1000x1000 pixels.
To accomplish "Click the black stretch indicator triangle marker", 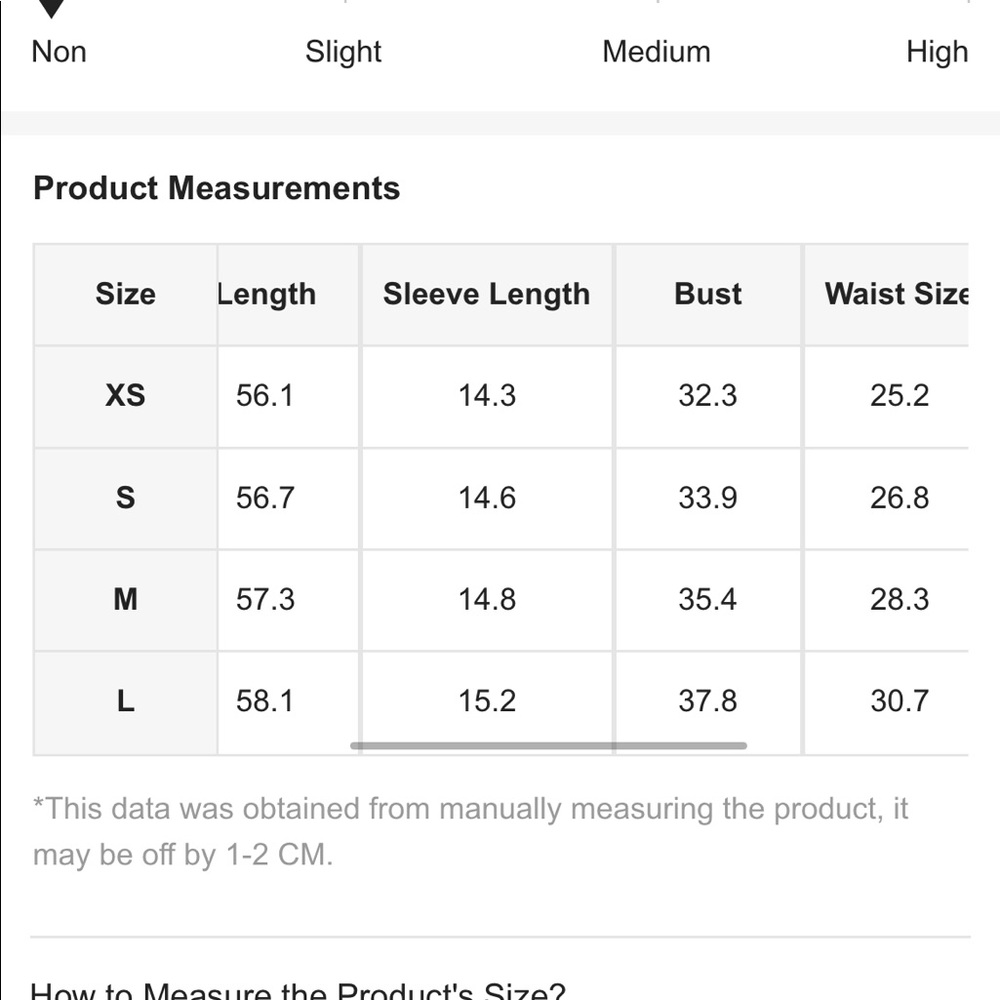I will pyautogui.click(x=51, y=8).
